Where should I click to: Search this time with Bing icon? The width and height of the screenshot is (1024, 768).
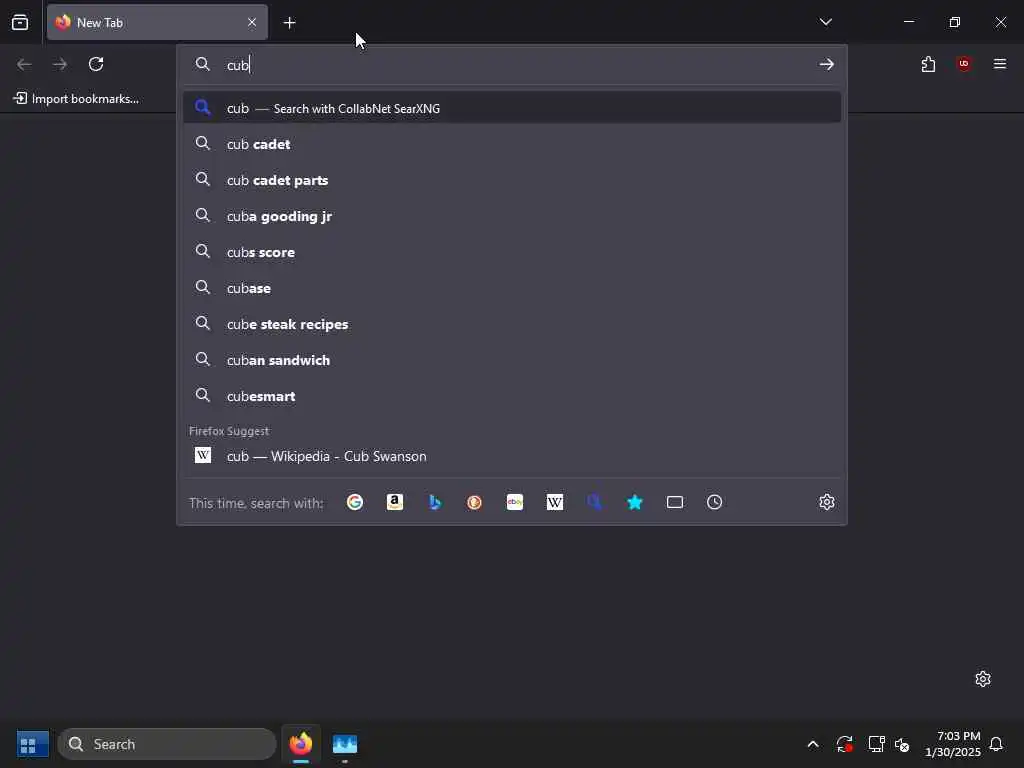435,502
